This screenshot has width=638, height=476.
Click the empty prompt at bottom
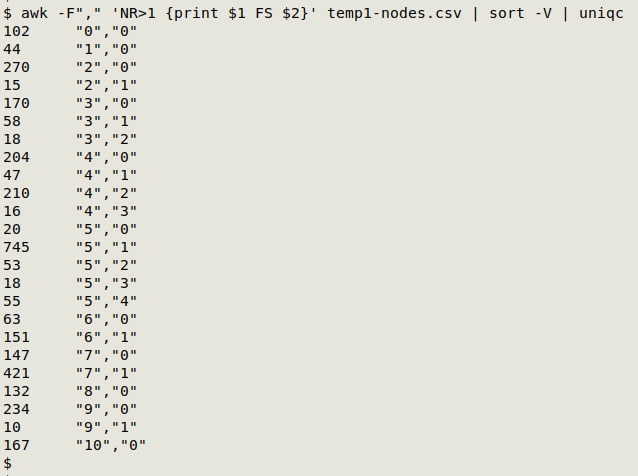pos(8,463)
